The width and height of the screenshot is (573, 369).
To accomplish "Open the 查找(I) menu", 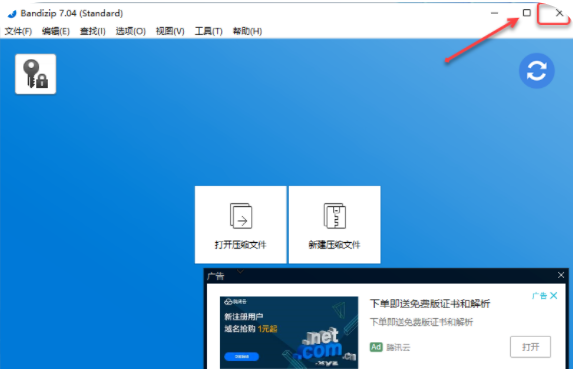I will 93,31.
